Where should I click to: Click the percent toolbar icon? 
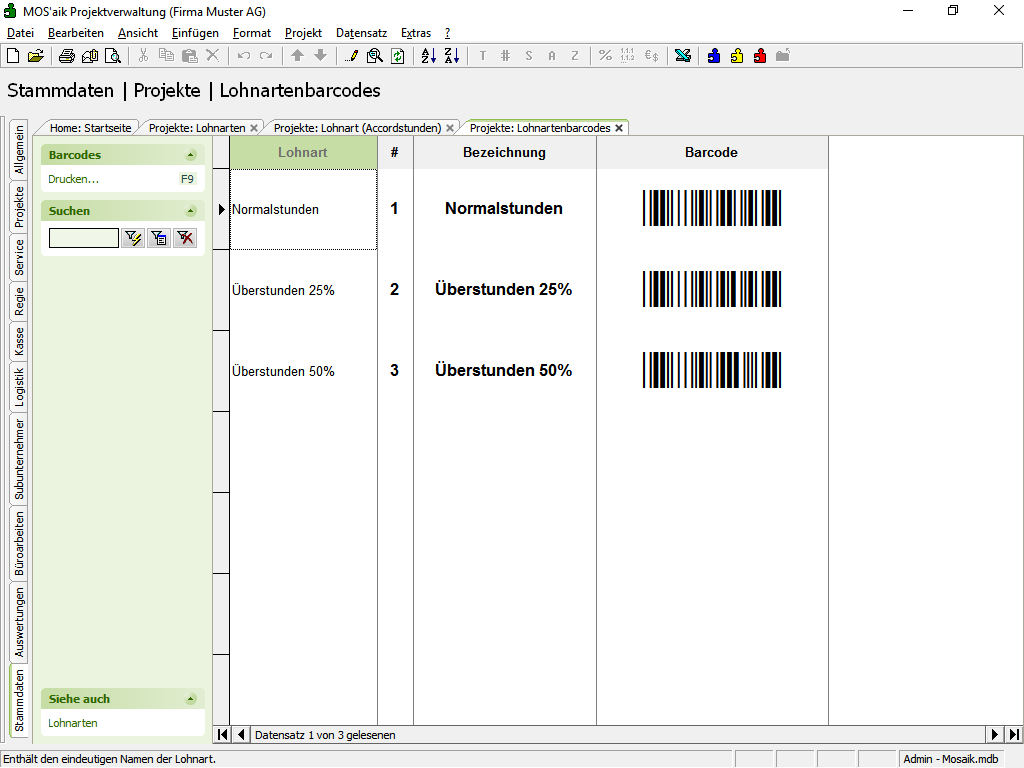click(605, 56)
